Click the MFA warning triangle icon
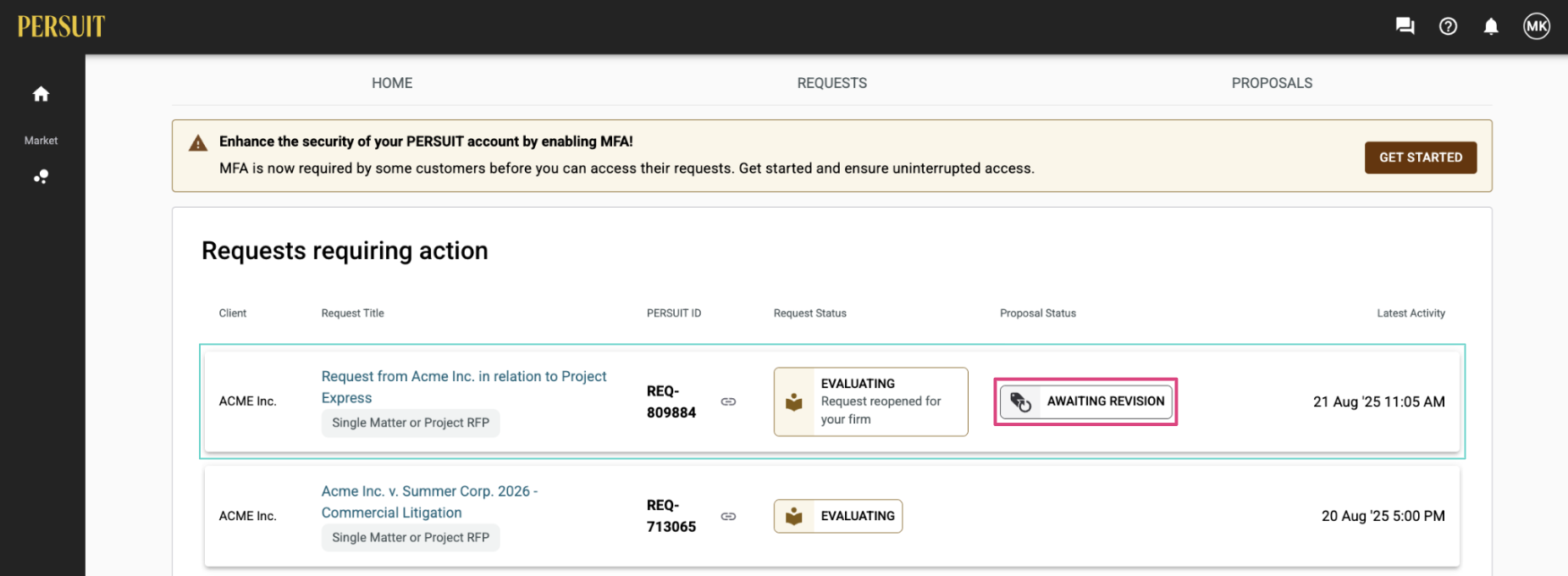This screenshot has width=1568, height=576. coord(198,143)
